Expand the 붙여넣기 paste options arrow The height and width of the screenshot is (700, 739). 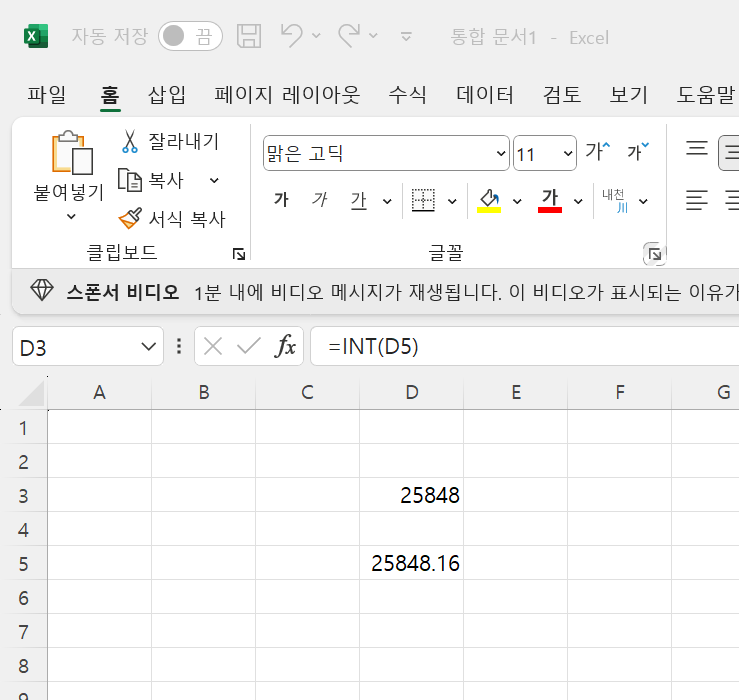pyautogui.click(x=71, y=217)
